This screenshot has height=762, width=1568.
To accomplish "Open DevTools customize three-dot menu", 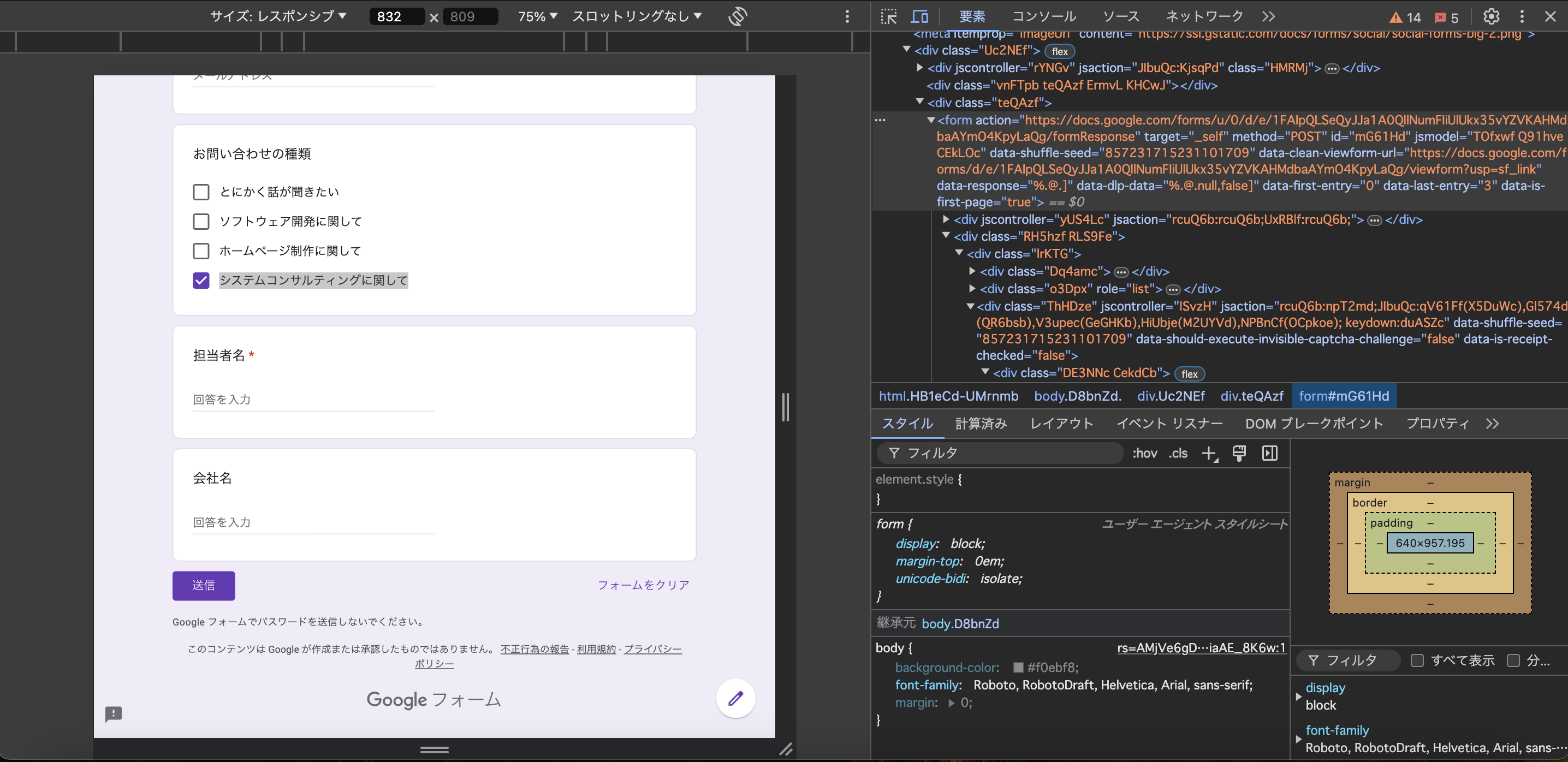I will point(1522,16).
